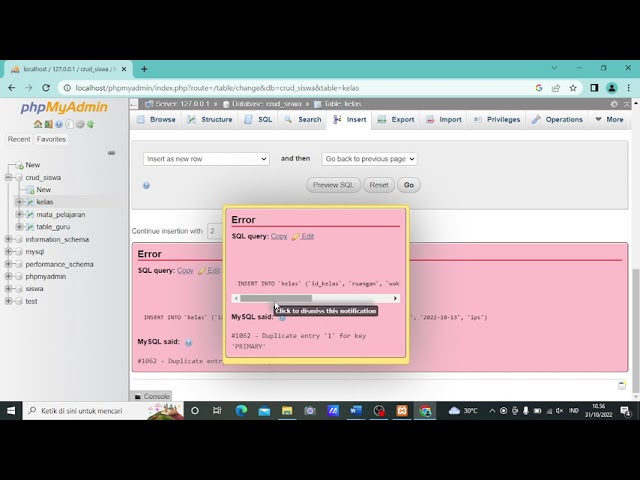The width and height of the screenshot is (640, 480).
Task: Open the Privileges tab
Action: tap(497, 120)
